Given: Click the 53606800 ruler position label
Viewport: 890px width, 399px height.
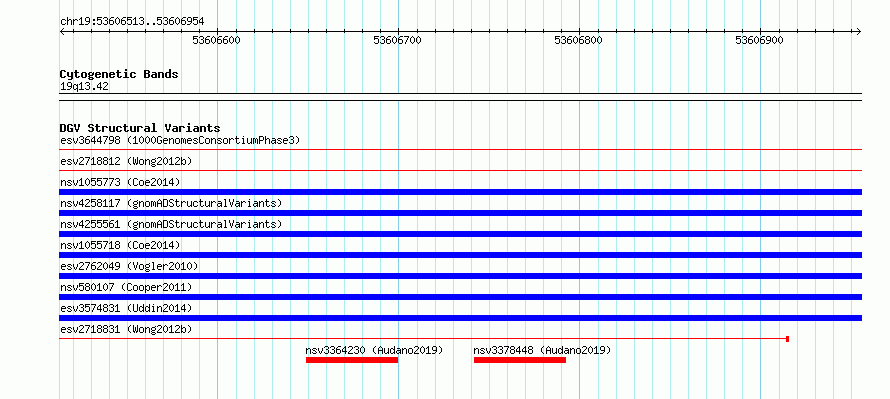Looking at the screenshot, I should 578,40.
